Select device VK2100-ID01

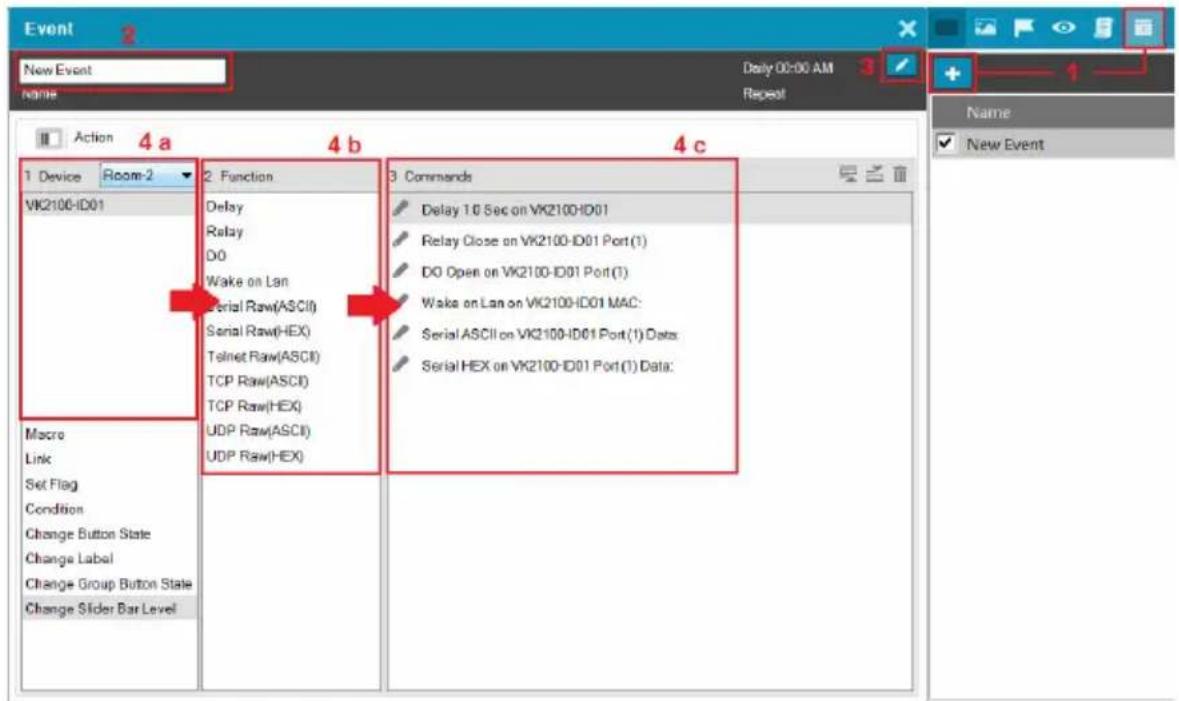tap(109, 205)
